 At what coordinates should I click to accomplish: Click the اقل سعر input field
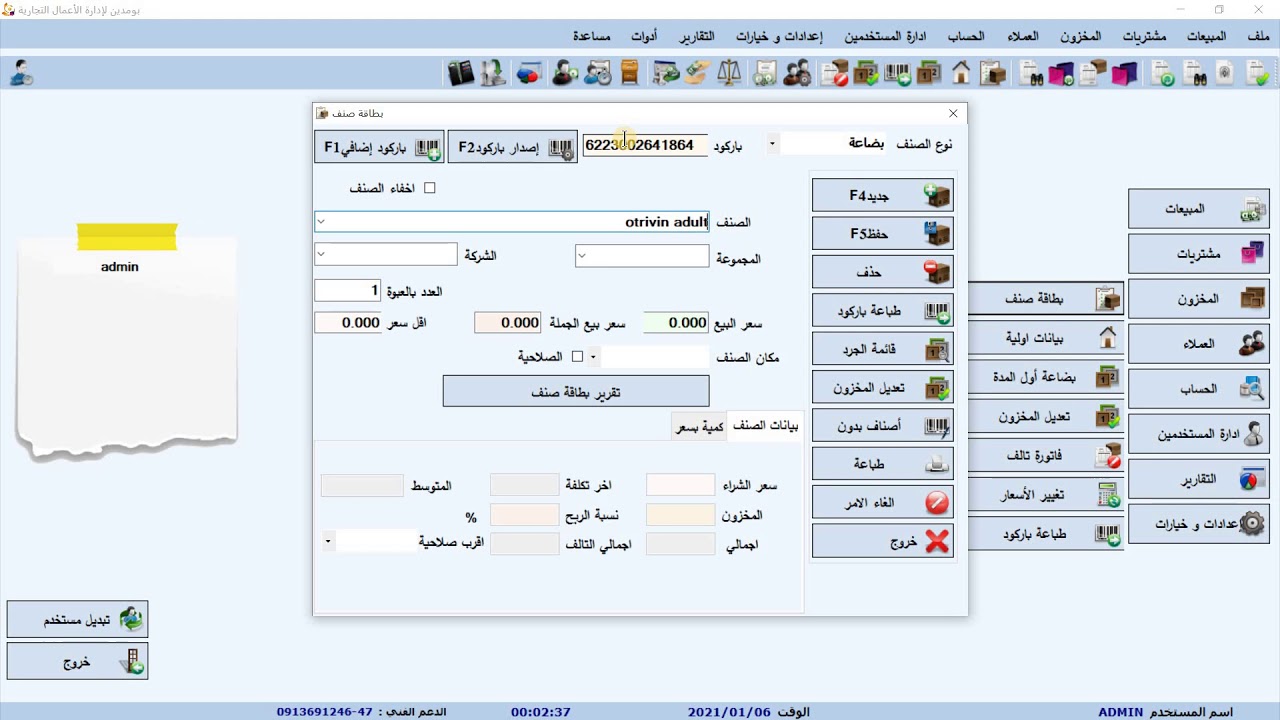point(348,323)
